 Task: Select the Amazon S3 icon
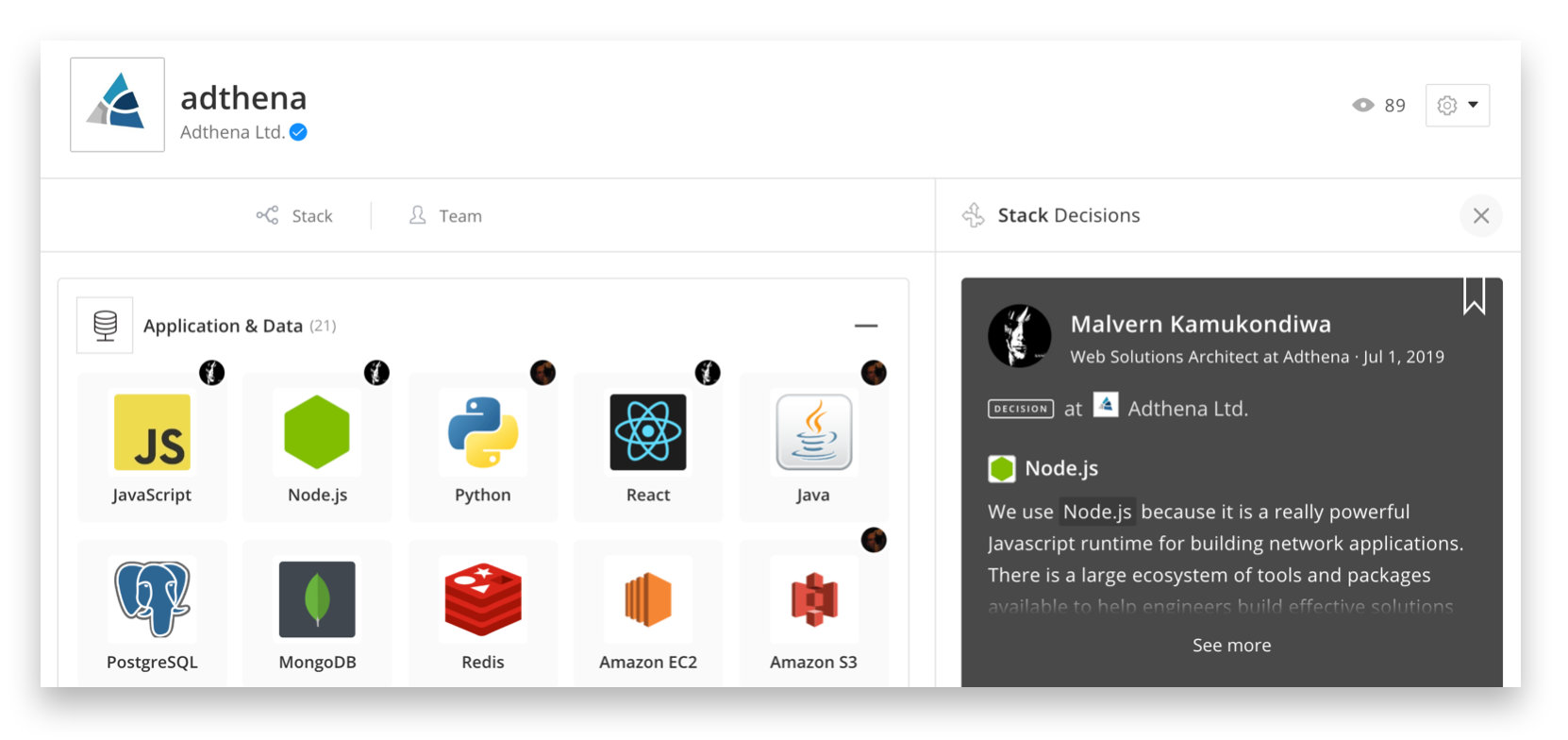(x=813, y=599)
